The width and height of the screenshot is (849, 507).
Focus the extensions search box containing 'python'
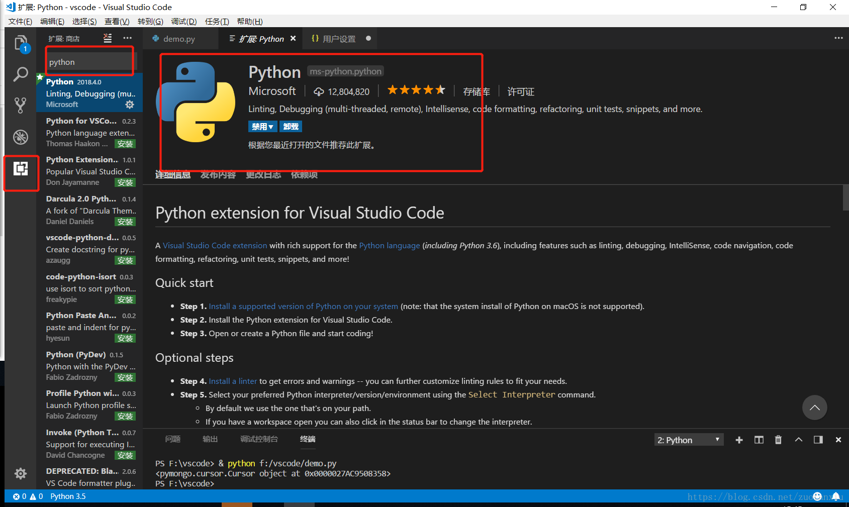(89, 62)
